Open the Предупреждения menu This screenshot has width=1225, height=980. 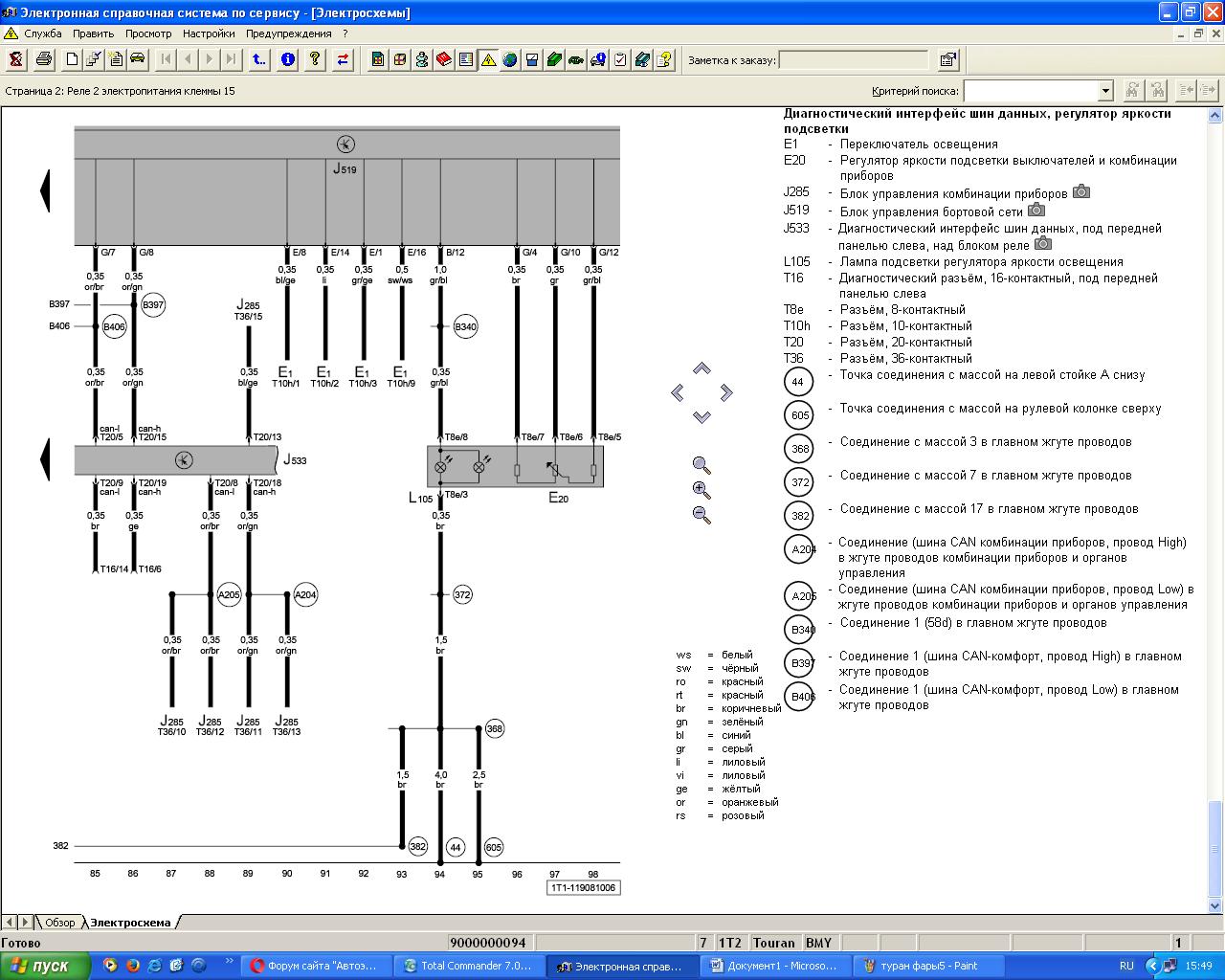coord(289,33)
